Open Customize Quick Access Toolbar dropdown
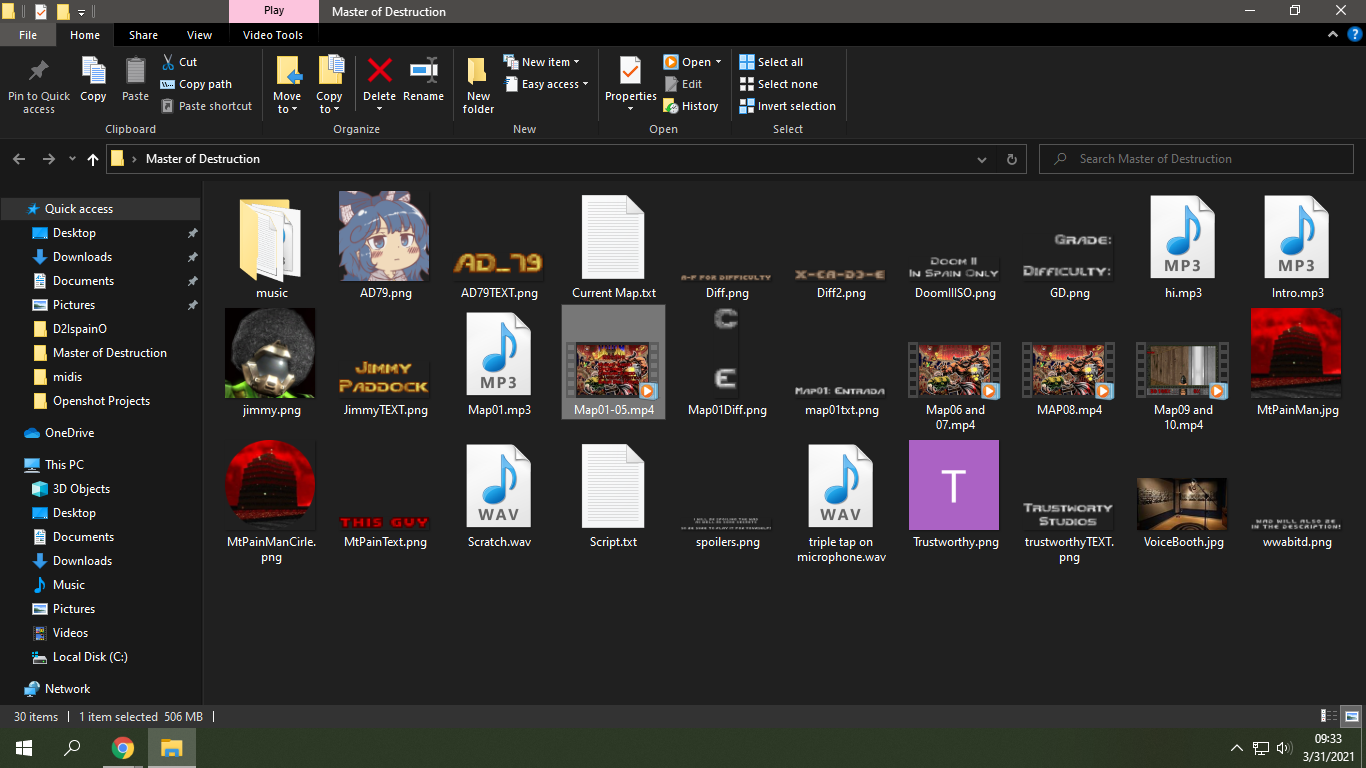 coord(81,12)
